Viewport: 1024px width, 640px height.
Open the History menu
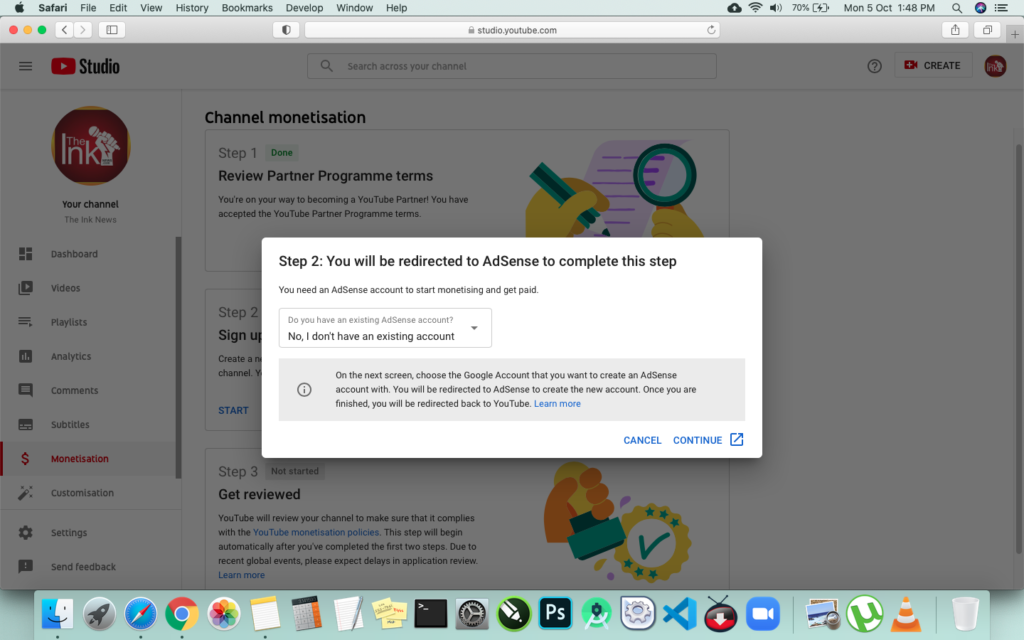point(192,8)
